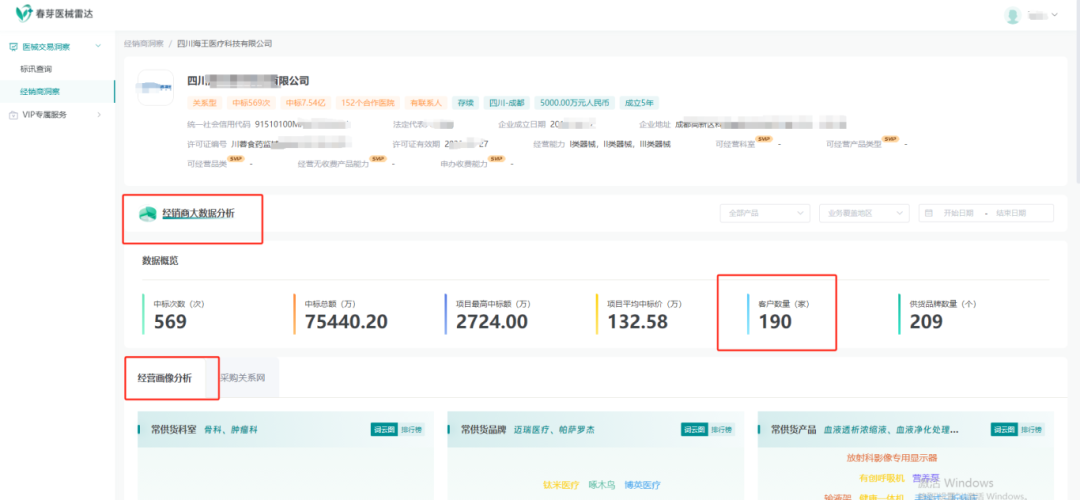Open the 业务覆盖地区 dropdown
The width and height of the screenshot is (1080, 500).
pyautogui.click(x=864, y=213)
